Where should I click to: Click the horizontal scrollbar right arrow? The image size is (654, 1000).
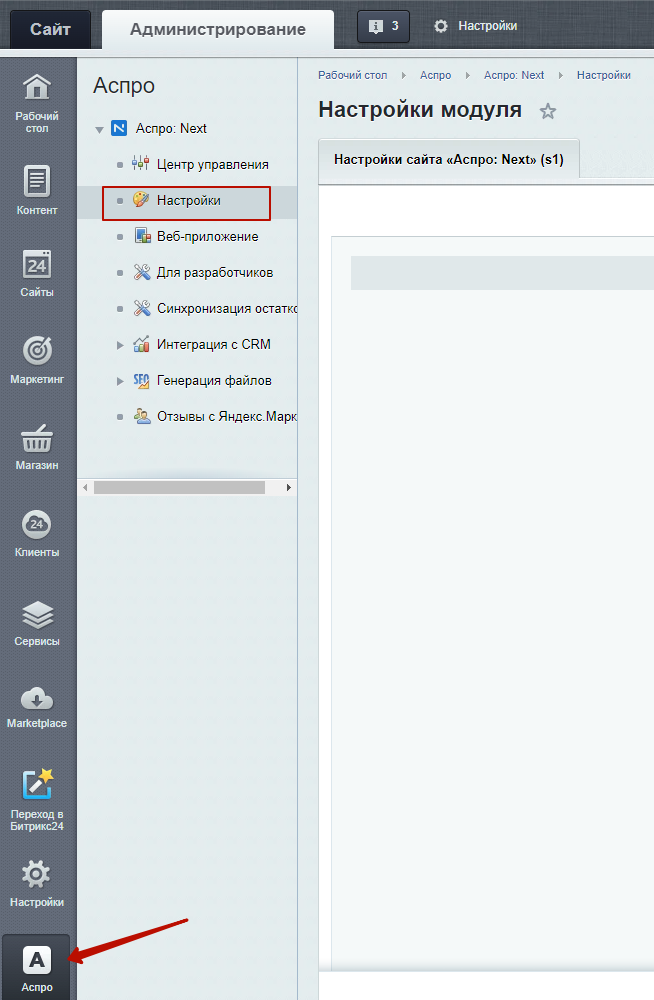coord(288,487)
